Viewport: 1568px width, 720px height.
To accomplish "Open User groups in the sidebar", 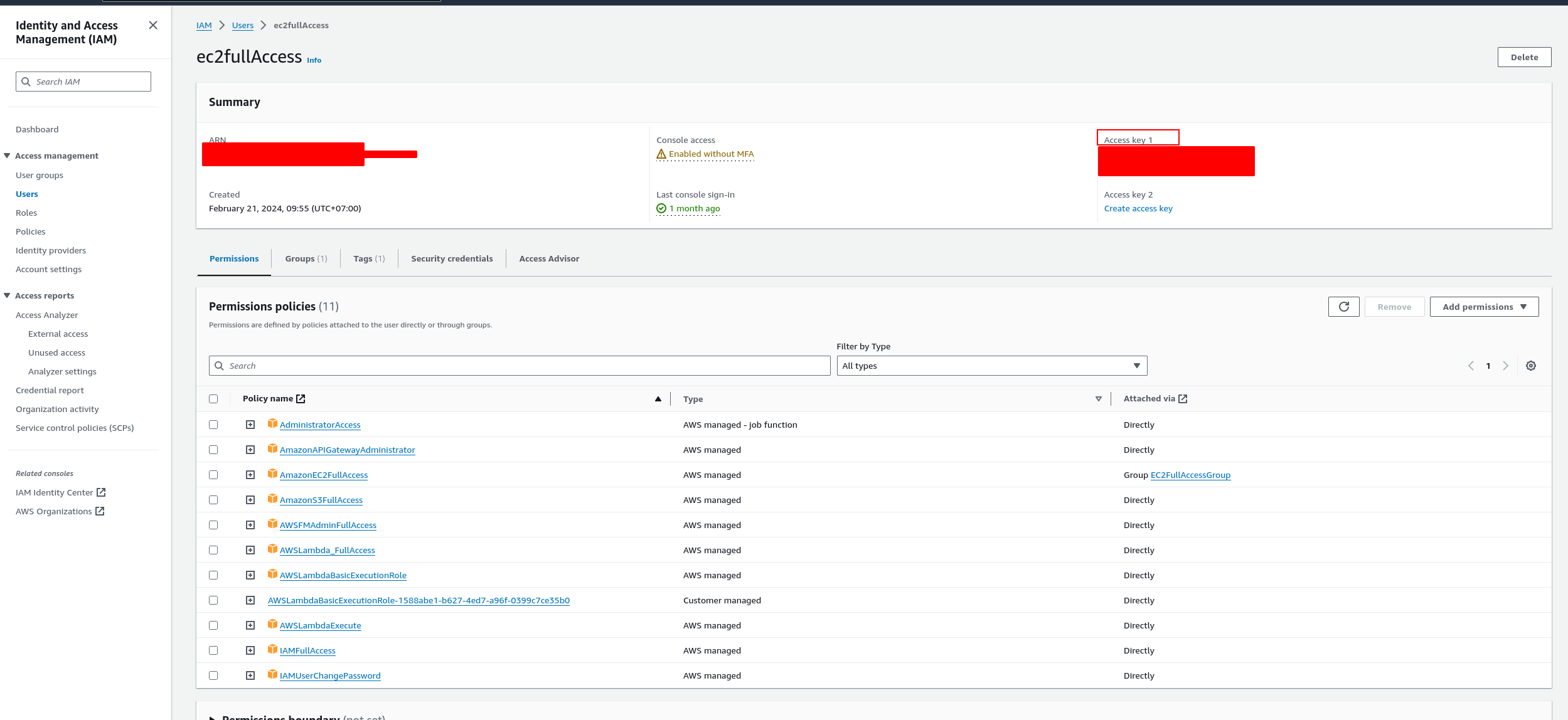I will (40, 175).
